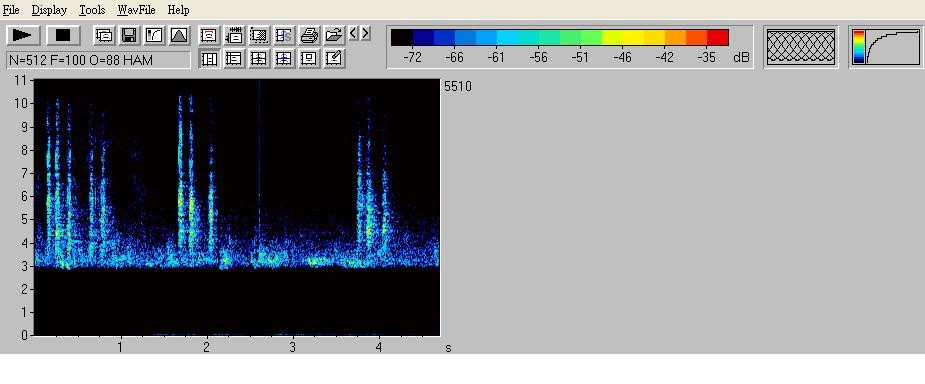
Task: Open the Tools menu
Action: [x=92, y=10]
